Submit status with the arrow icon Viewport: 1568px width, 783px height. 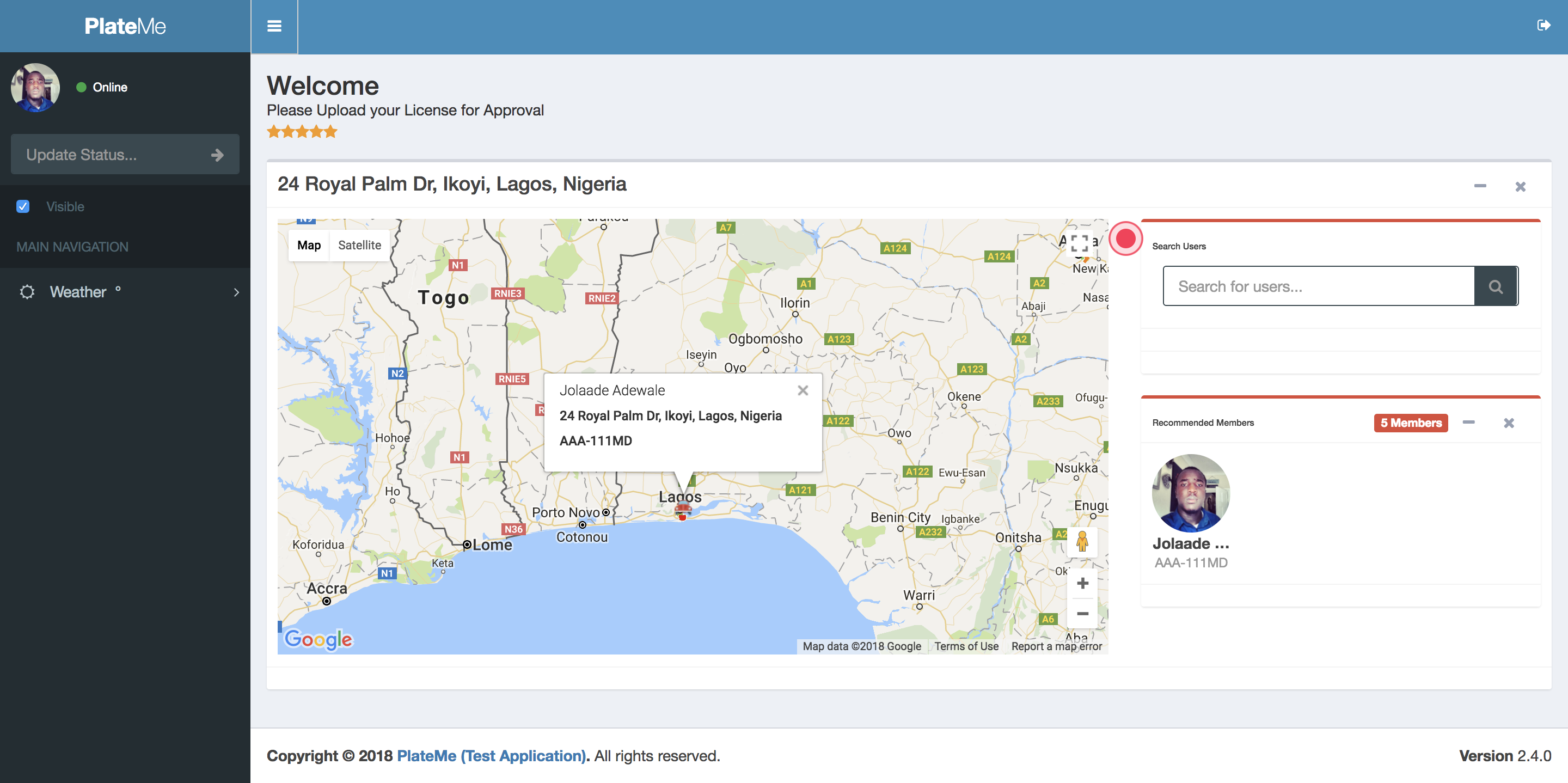[x=217, y=155]
